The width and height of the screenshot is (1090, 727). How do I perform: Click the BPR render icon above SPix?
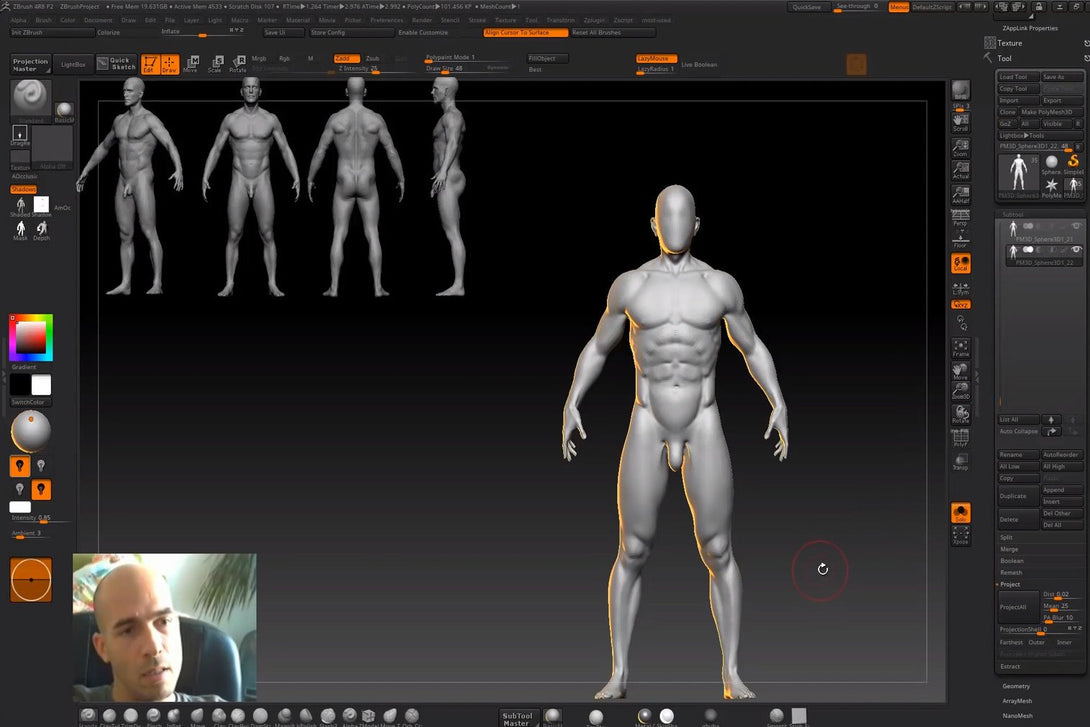(x=961, y=90)
